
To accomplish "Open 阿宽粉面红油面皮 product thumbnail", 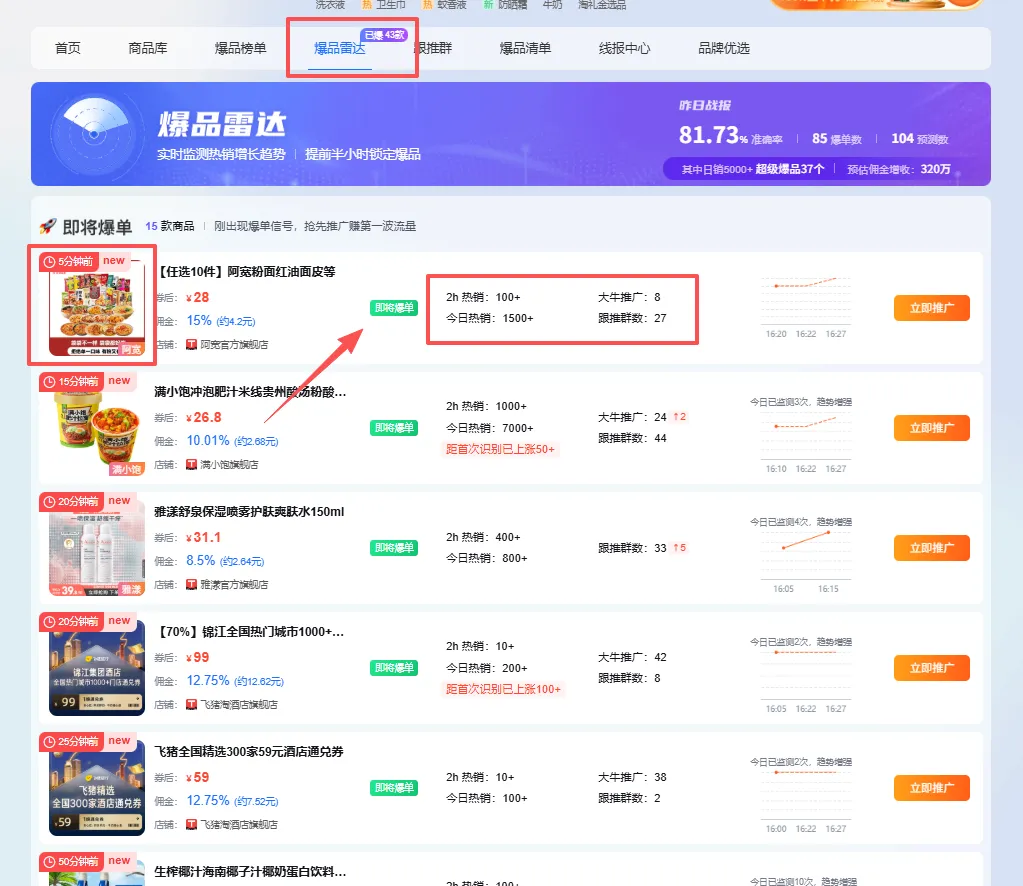I will (x=97, y=308).
